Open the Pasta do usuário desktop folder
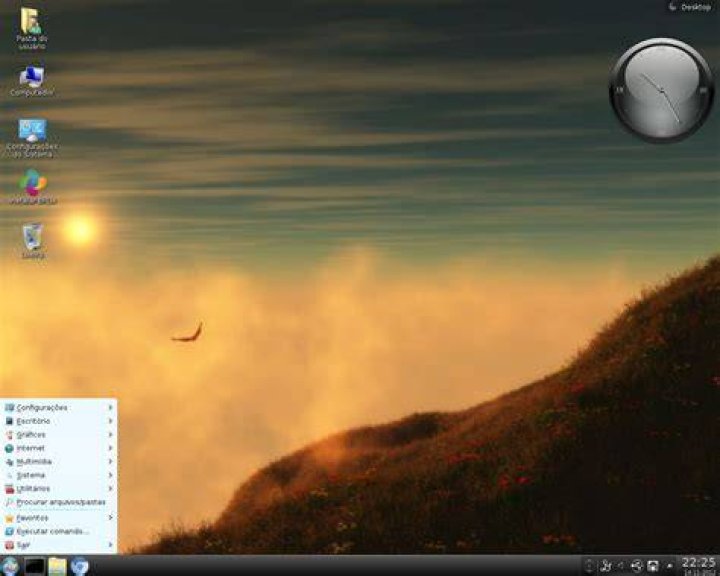Viewport: 720px width, 576px height. point(31,28)
